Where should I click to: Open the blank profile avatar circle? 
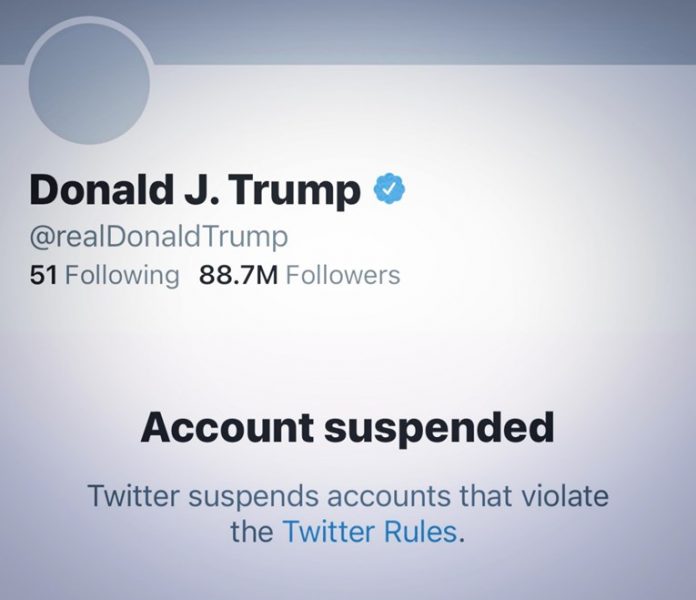90,84
